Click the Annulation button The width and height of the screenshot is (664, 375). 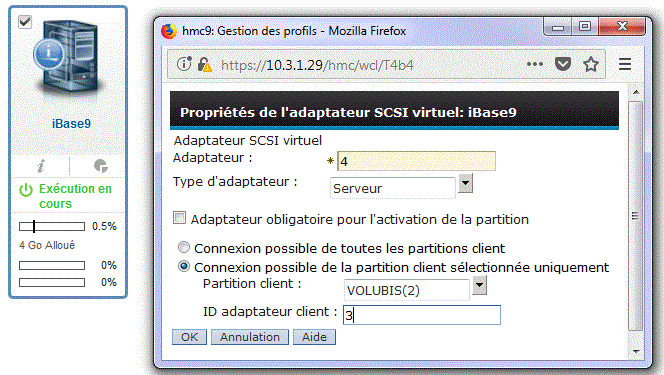click(x=250, y=337)
